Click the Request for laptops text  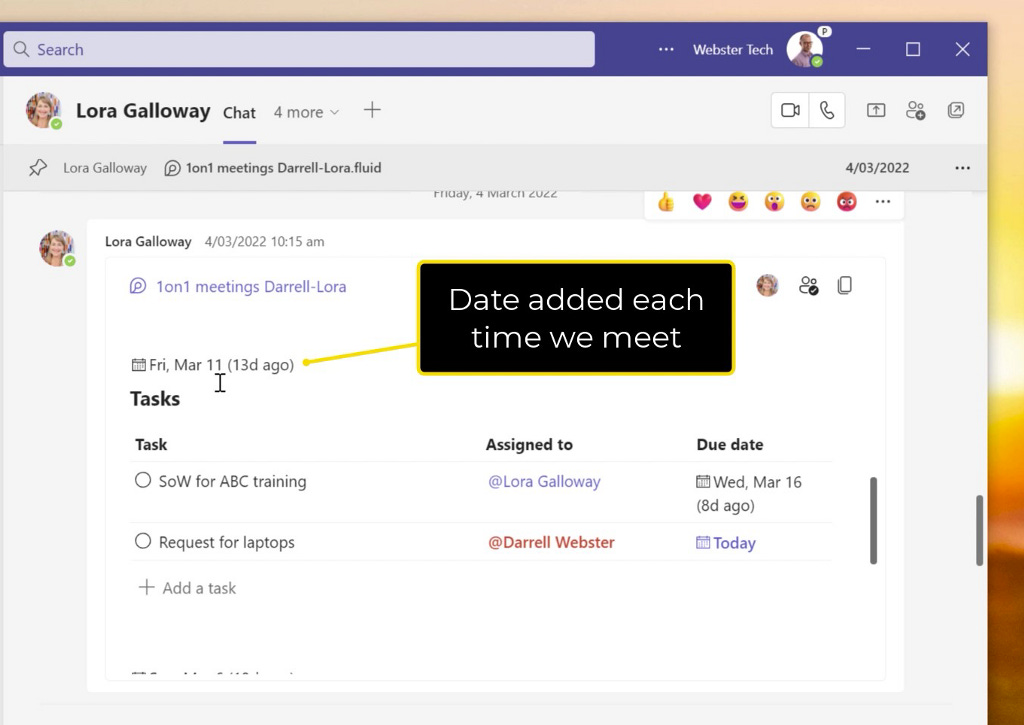pyautogui.click(x=227, y=542)
